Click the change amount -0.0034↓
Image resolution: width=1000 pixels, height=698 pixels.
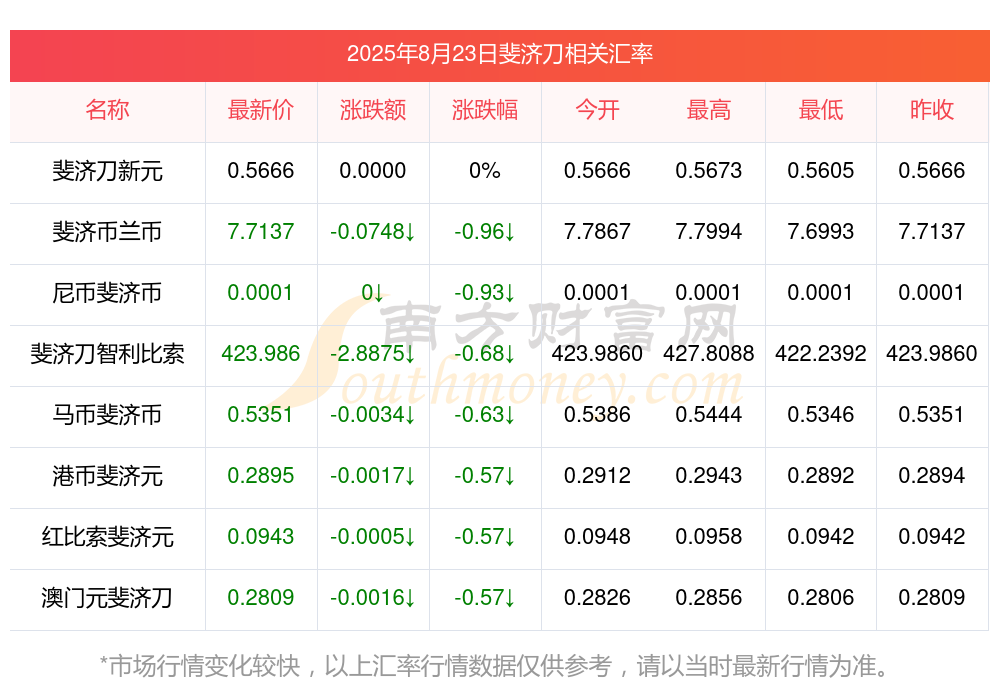point(372,415)
